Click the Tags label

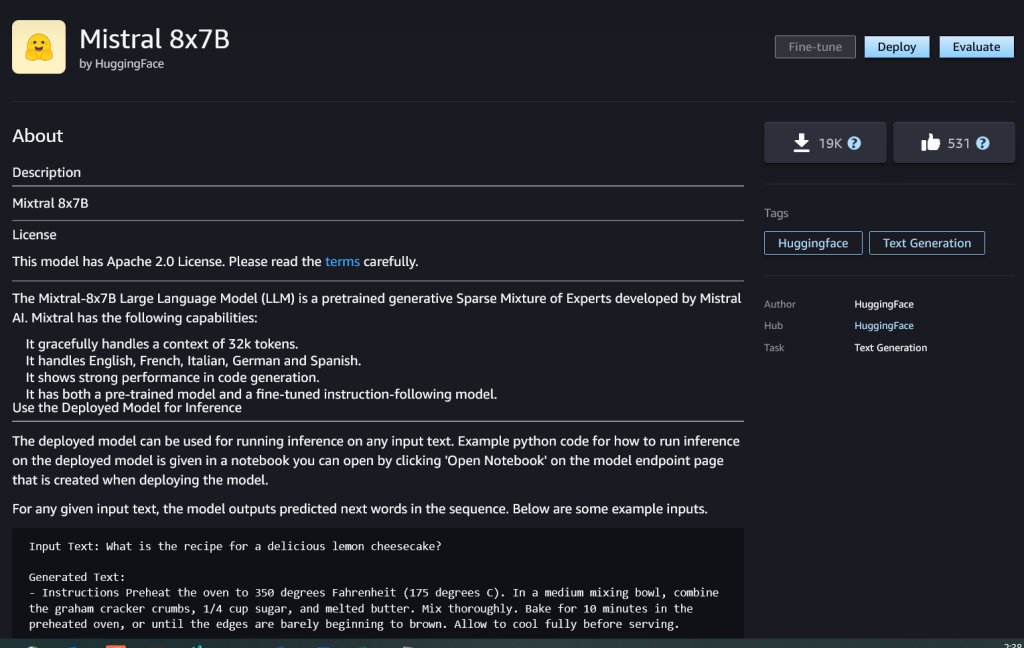coord(776,213)
